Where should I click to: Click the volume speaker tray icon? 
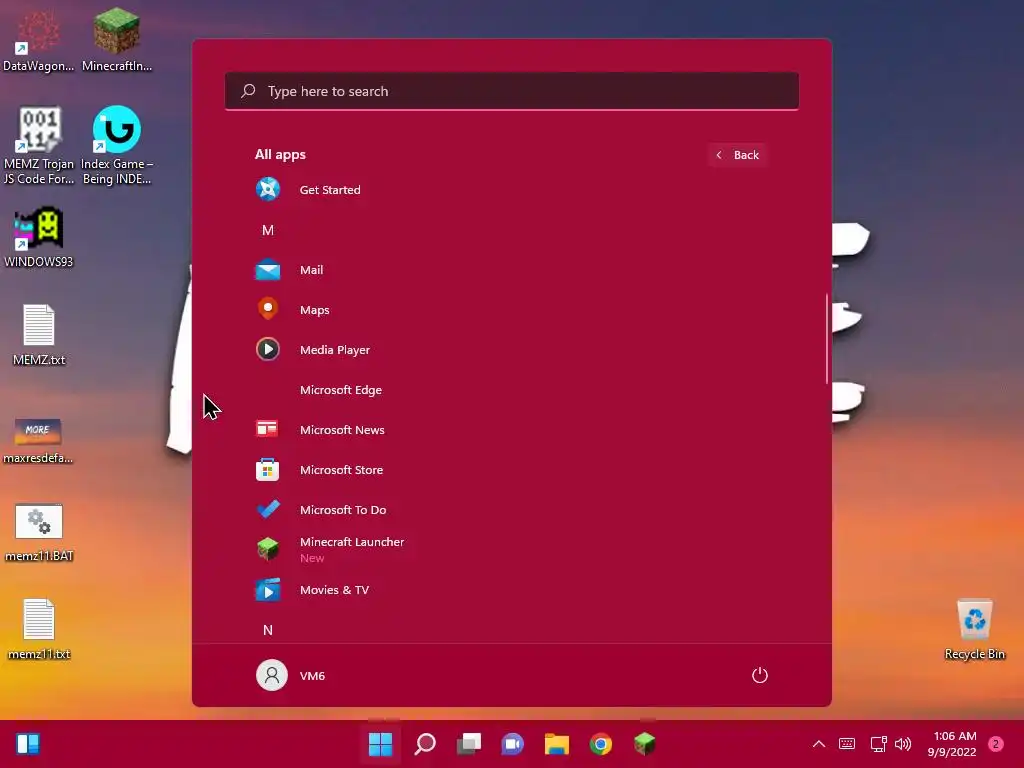click(x=903, y=743)
